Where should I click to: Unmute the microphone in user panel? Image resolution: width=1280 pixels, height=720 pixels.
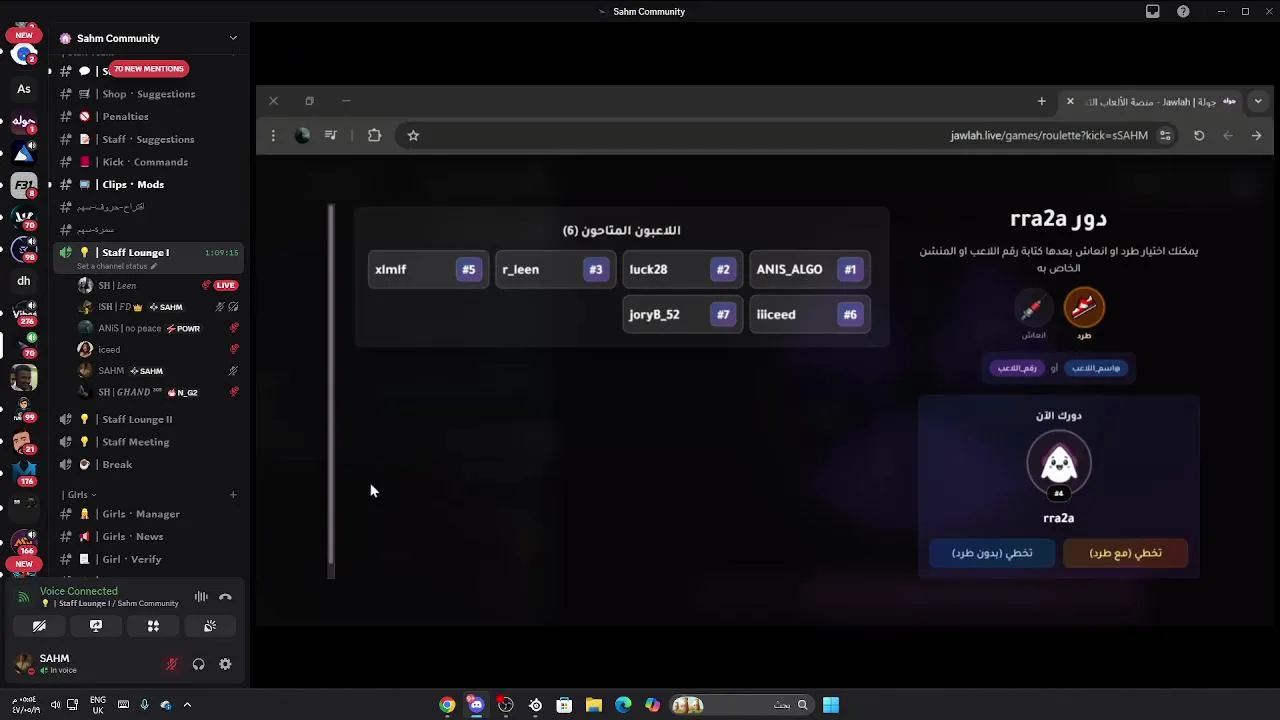(x=172, y=664)
